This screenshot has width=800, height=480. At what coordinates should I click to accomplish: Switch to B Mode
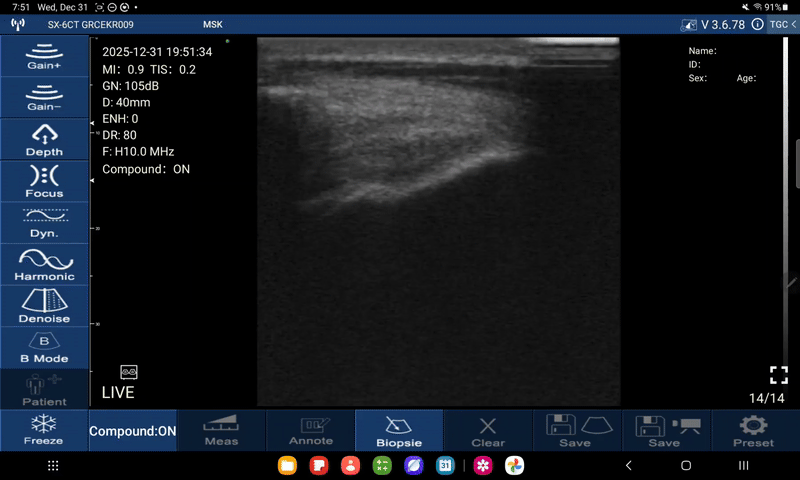coord(44,348)
